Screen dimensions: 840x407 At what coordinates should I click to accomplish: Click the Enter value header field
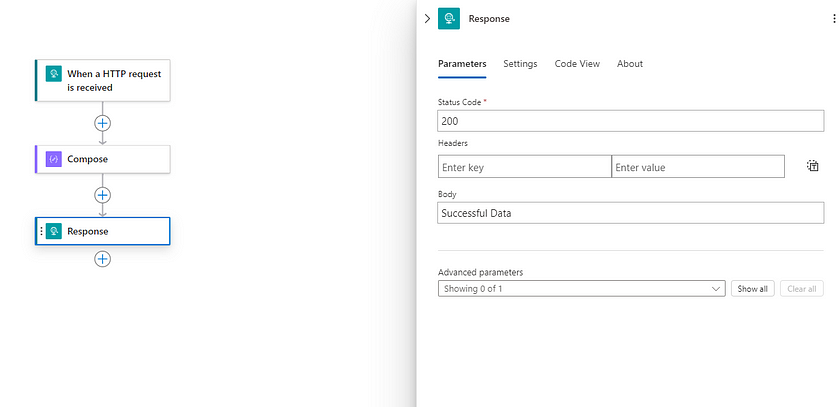pos(698,167)
